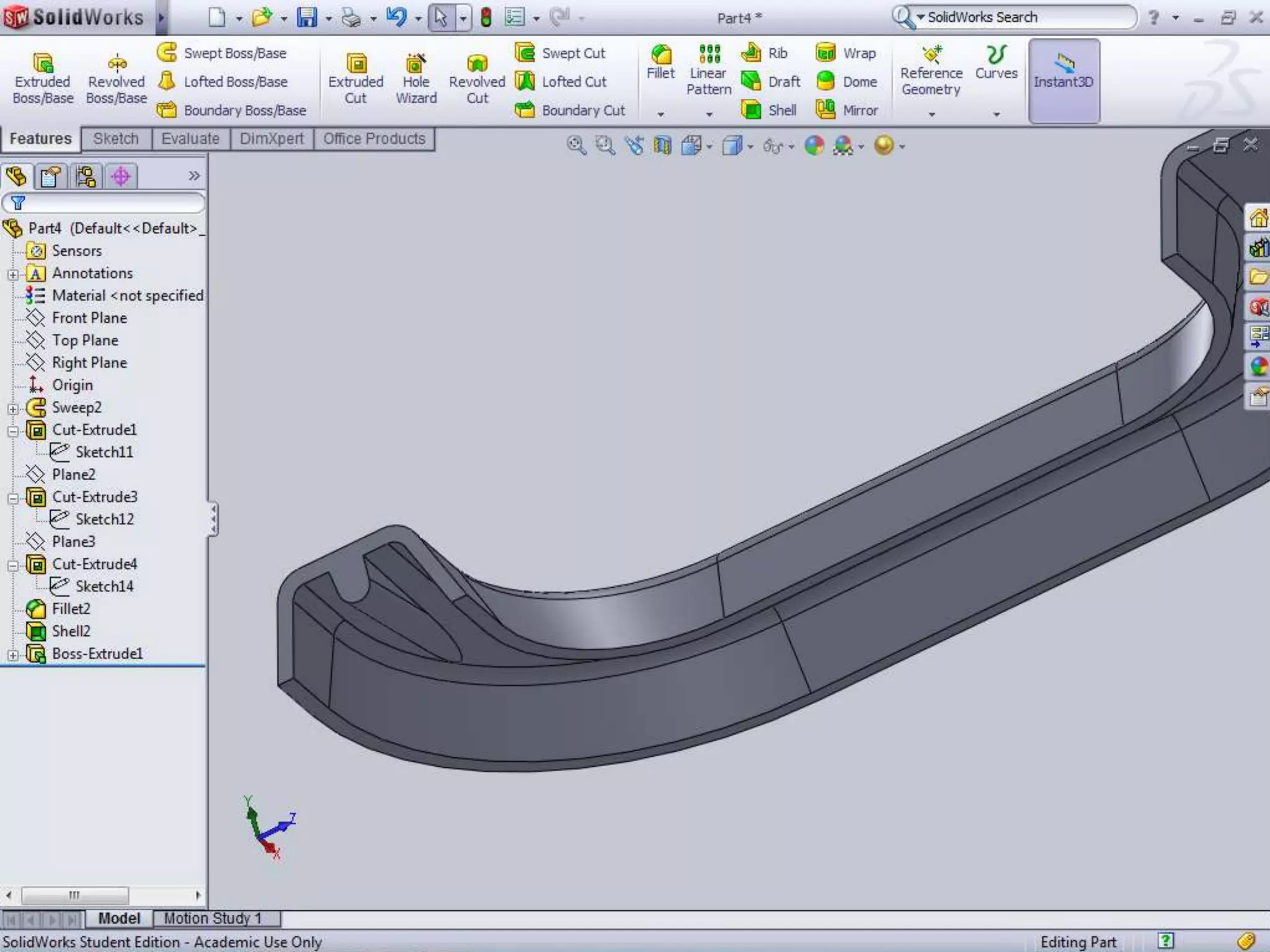Collapse the Cut-Extrude1 tree node
This screenshot has height=952, width=1270.
(13, 431)
